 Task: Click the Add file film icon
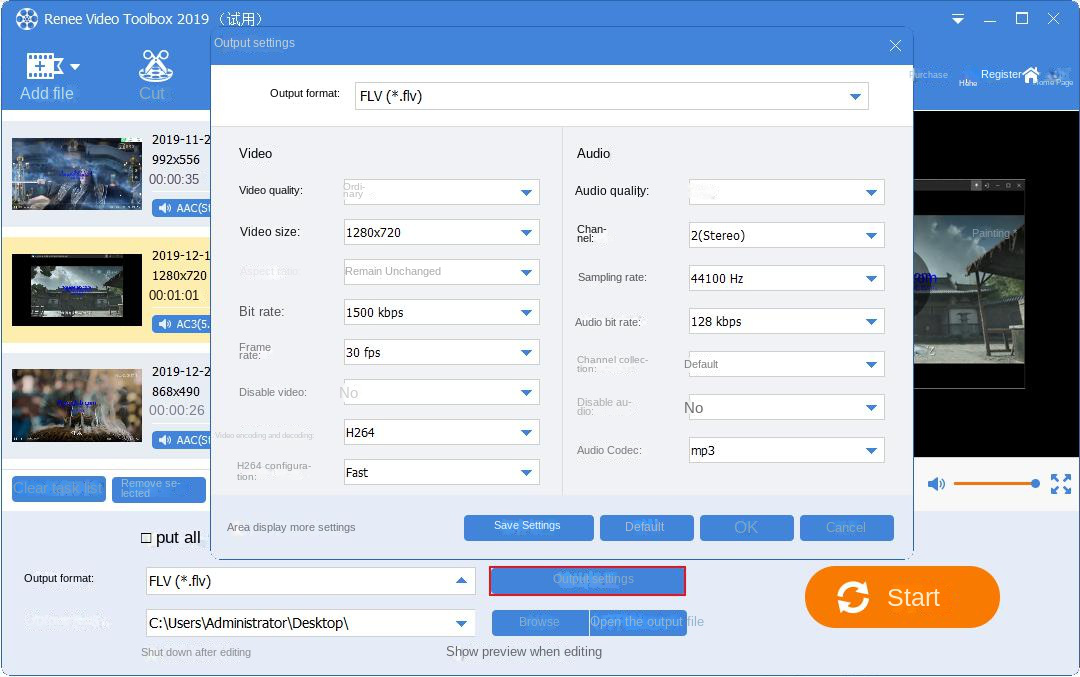(x=44, y=67)
